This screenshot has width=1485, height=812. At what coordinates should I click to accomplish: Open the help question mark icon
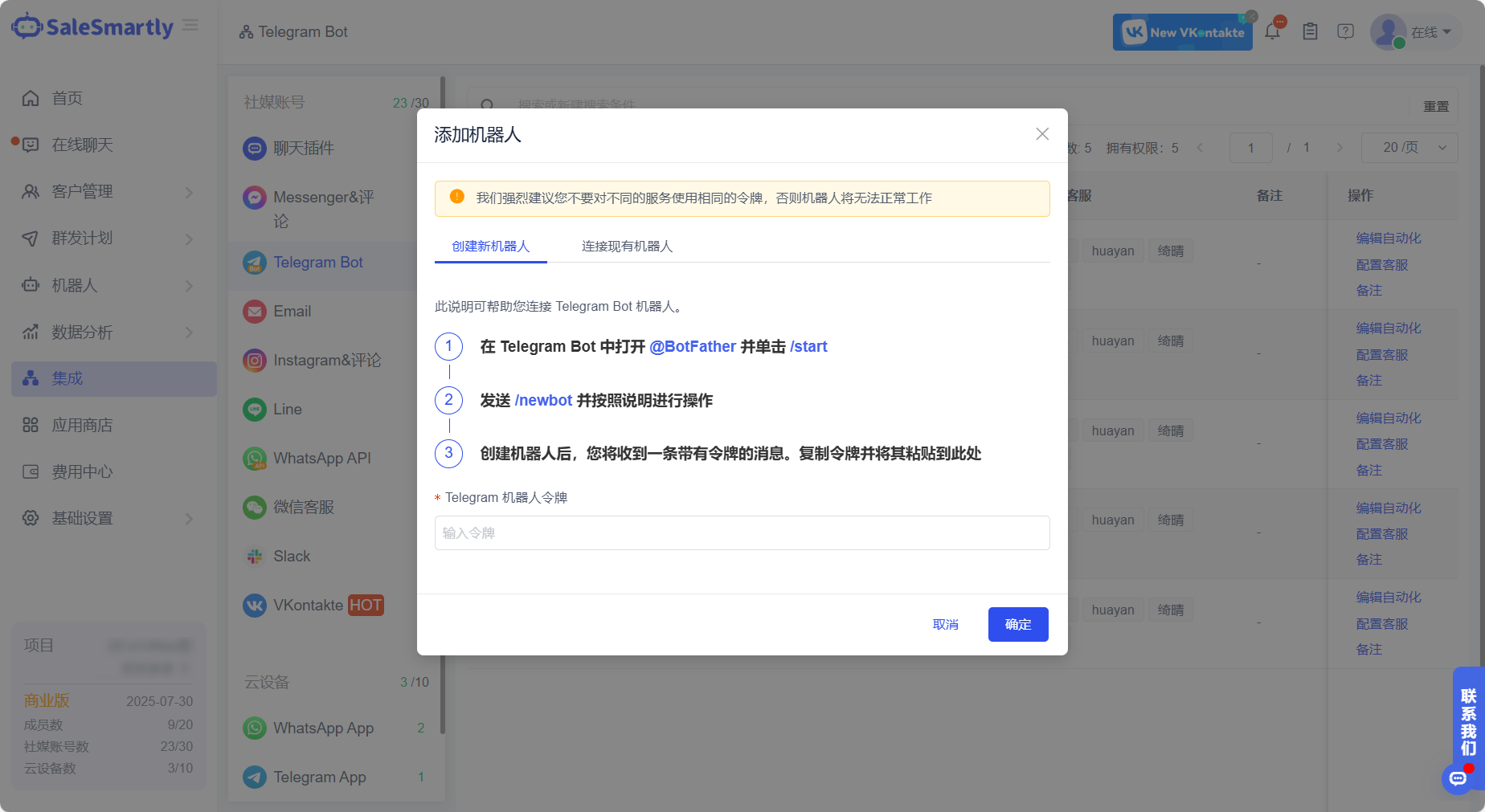1346,31
